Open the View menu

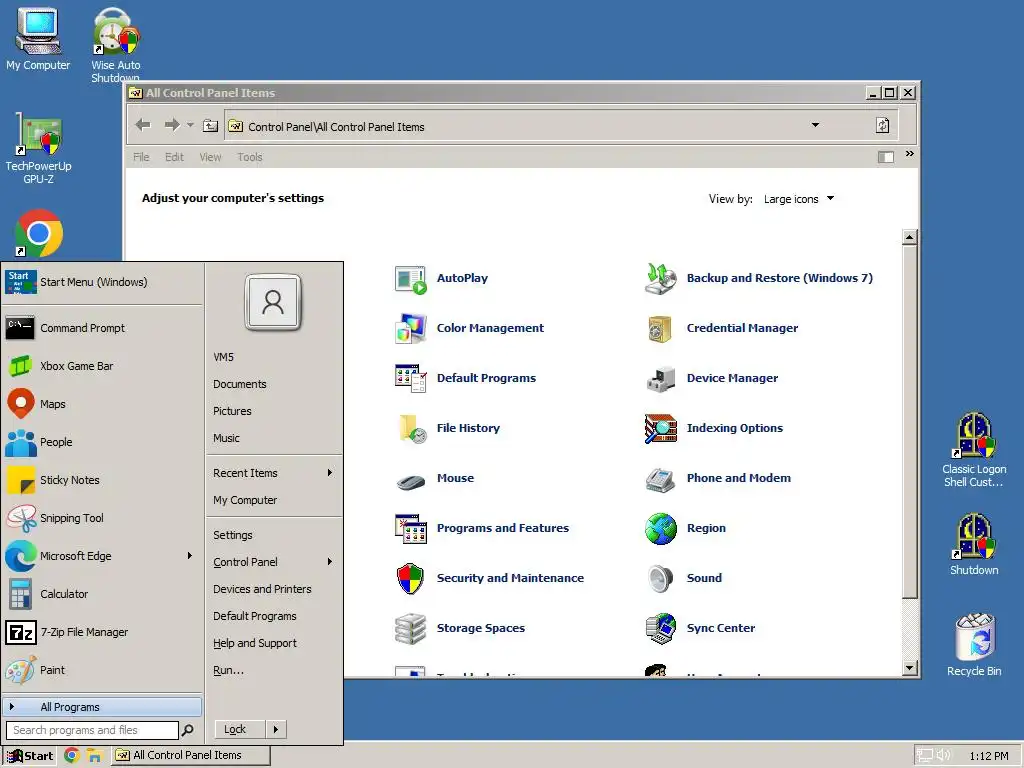click(x=210, y=157)
